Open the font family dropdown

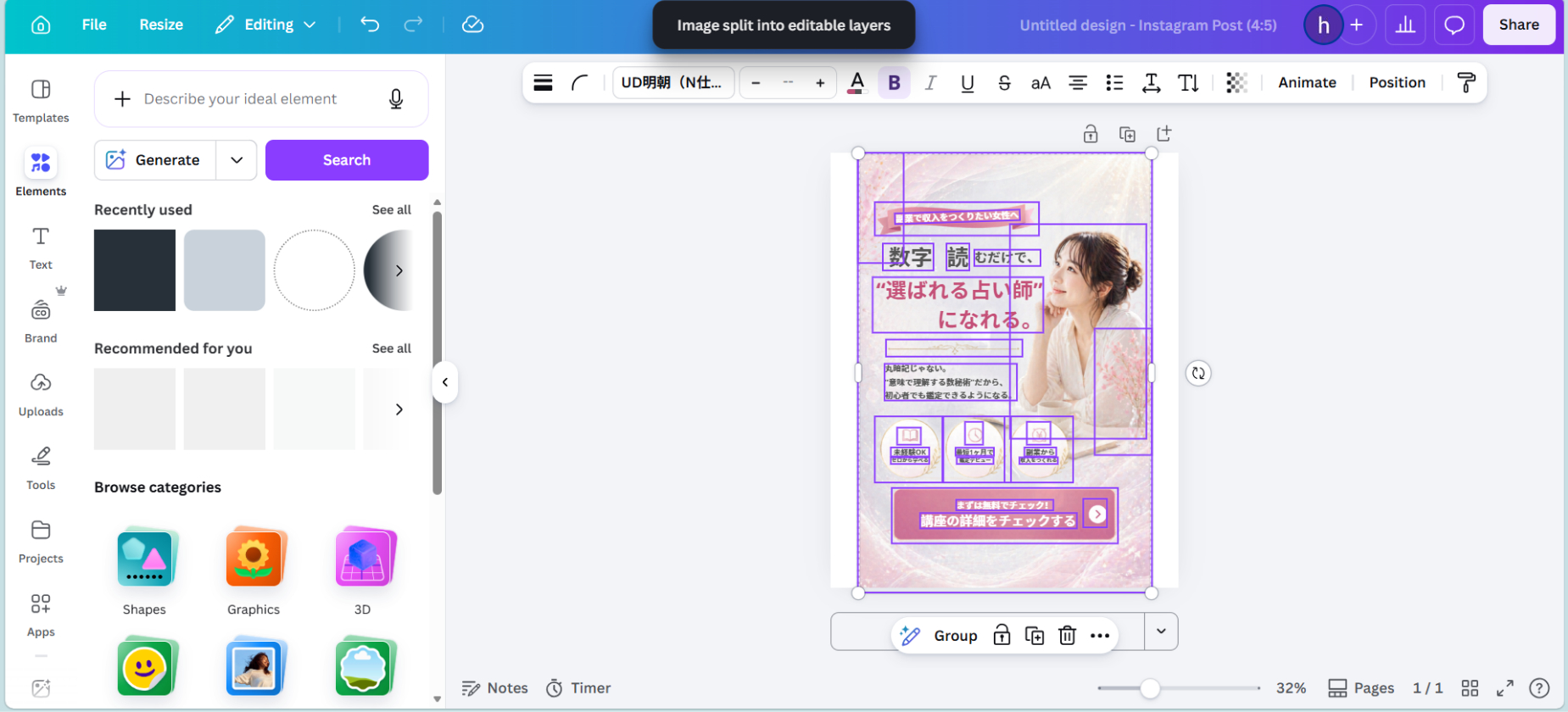(x=672, y=82)
